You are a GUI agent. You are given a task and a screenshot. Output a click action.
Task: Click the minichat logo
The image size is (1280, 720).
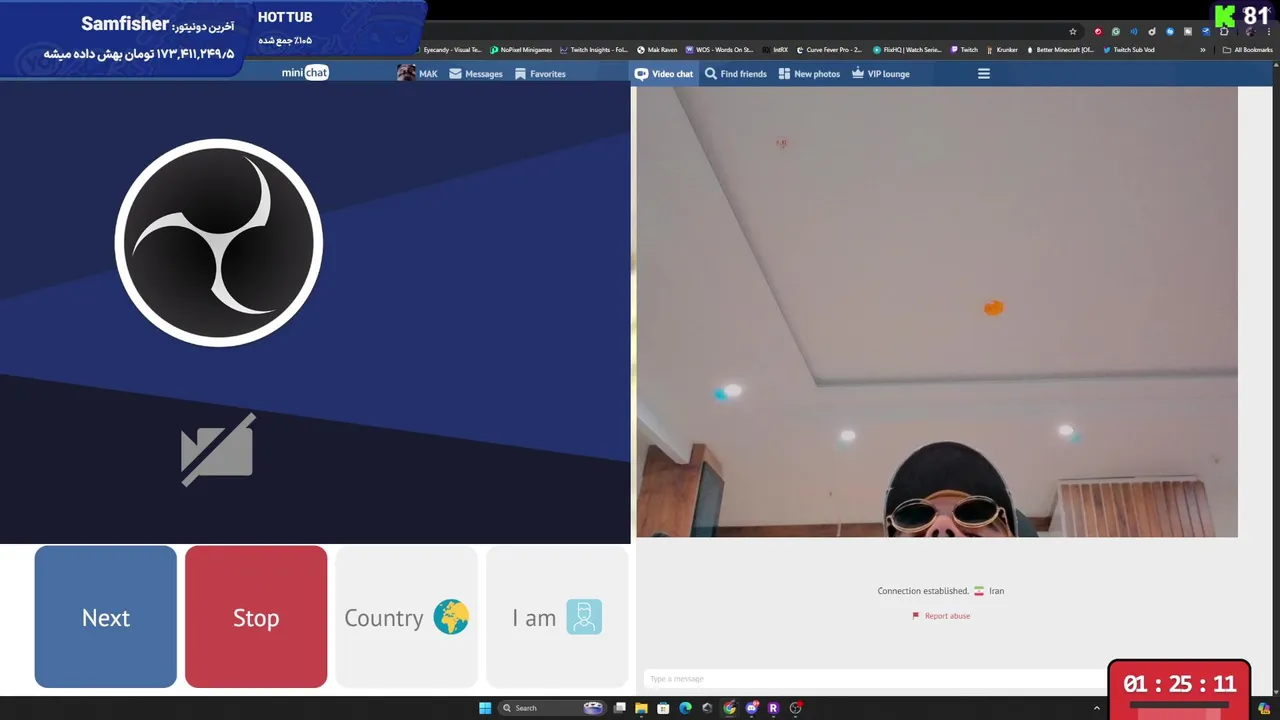305,73
